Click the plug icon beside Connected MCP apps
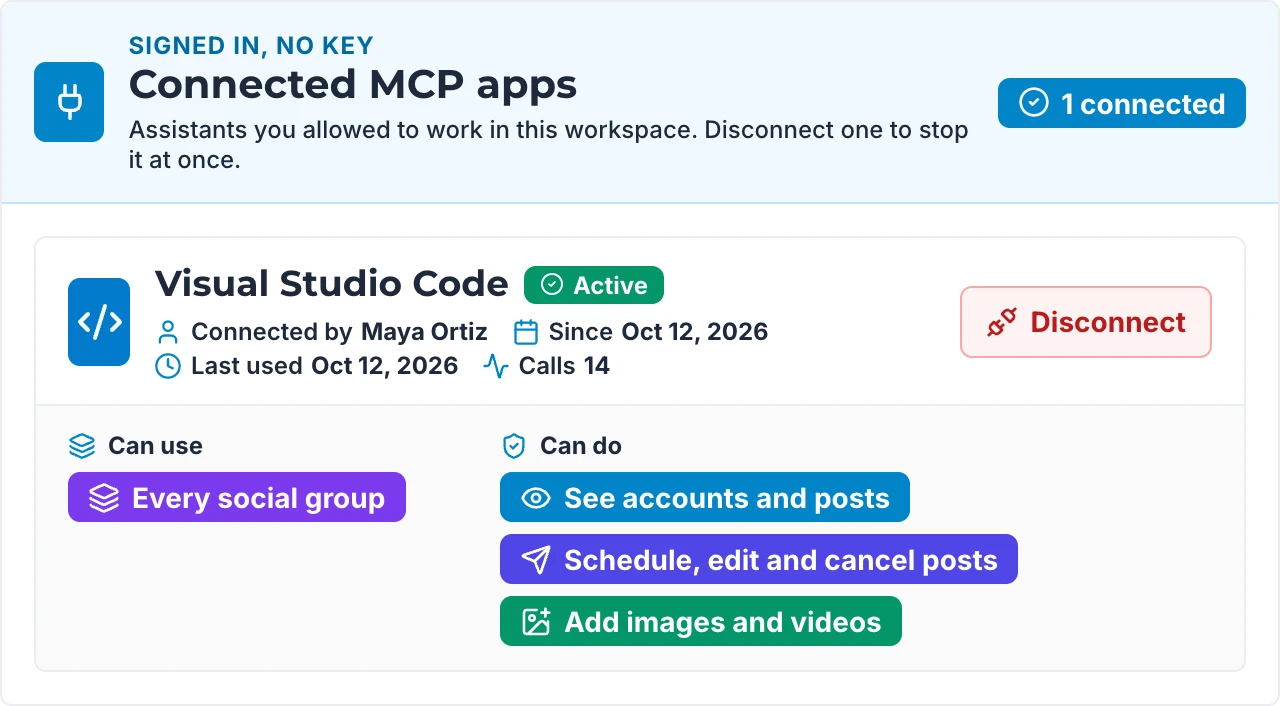 click(69, 102)
